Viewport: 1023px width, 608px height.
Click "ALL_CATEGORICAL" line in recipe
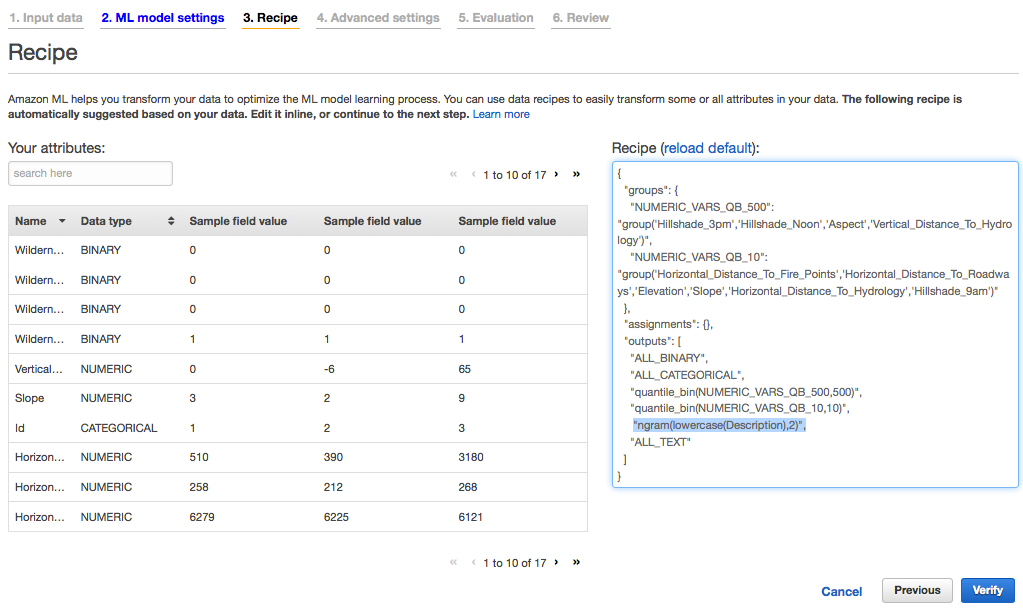pos(687,375)
